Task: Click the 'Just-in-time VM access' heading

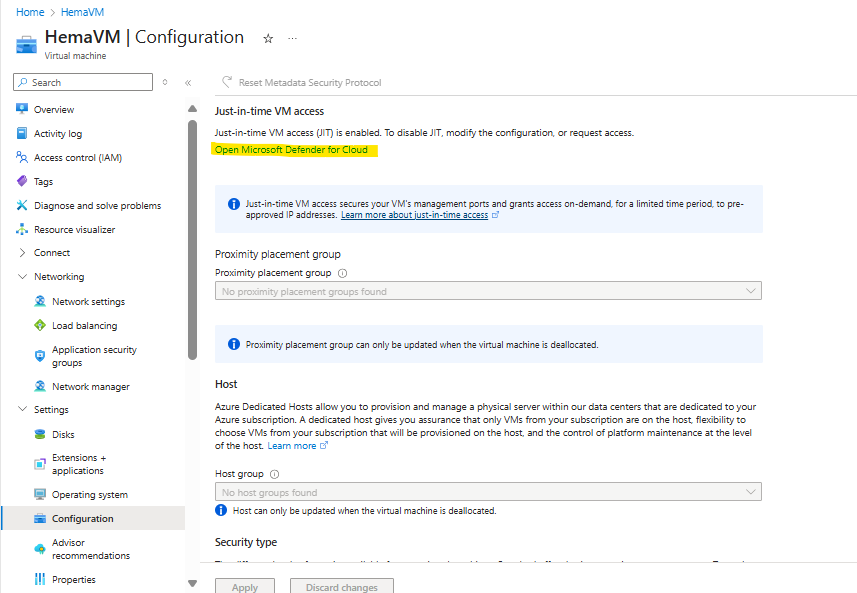Action: pyautogui.click(x=269, y=111)
